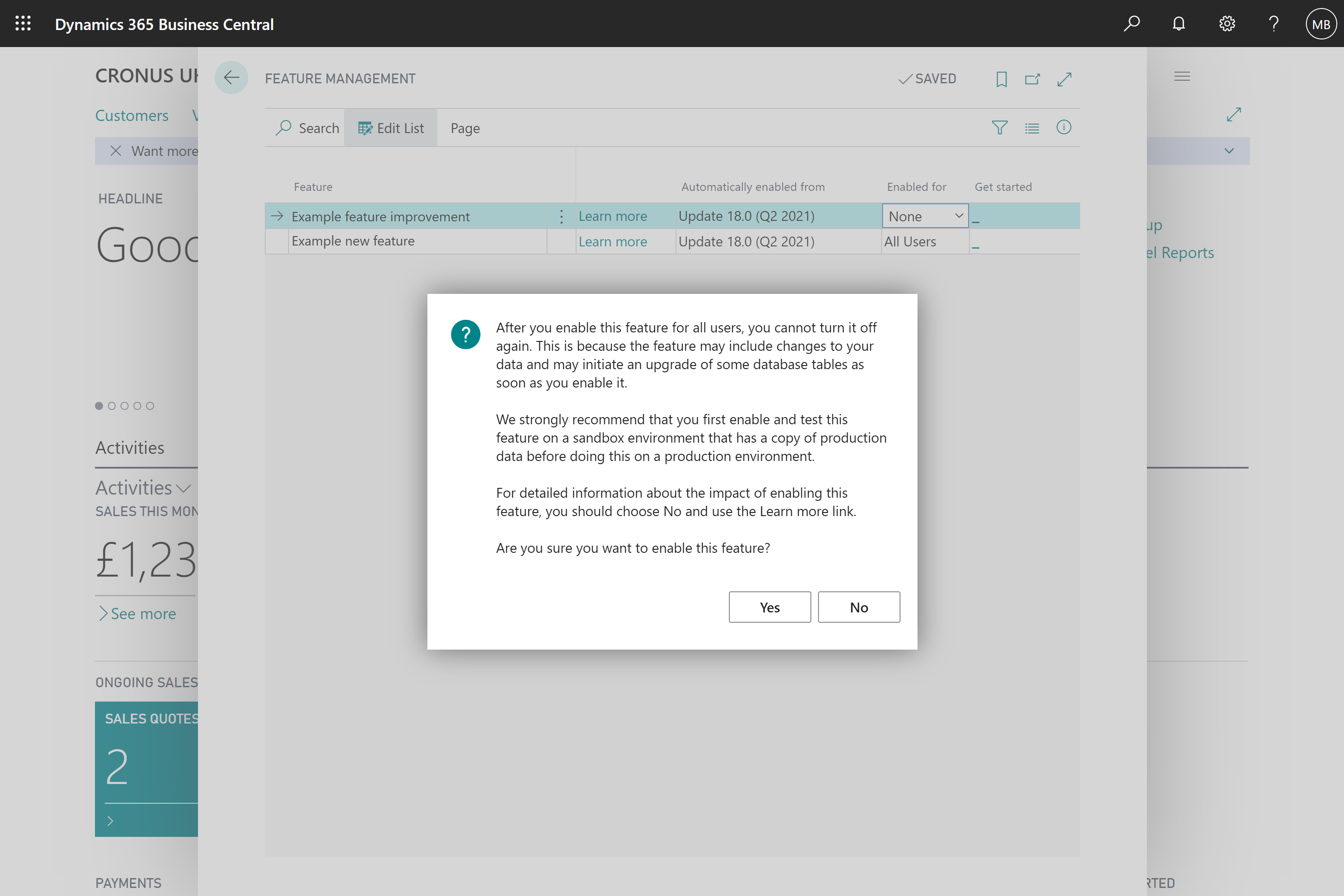This screenshot has height=896, width=1344.
Task: Click the bookmark icon to save
Action: tap(1001, 78)
